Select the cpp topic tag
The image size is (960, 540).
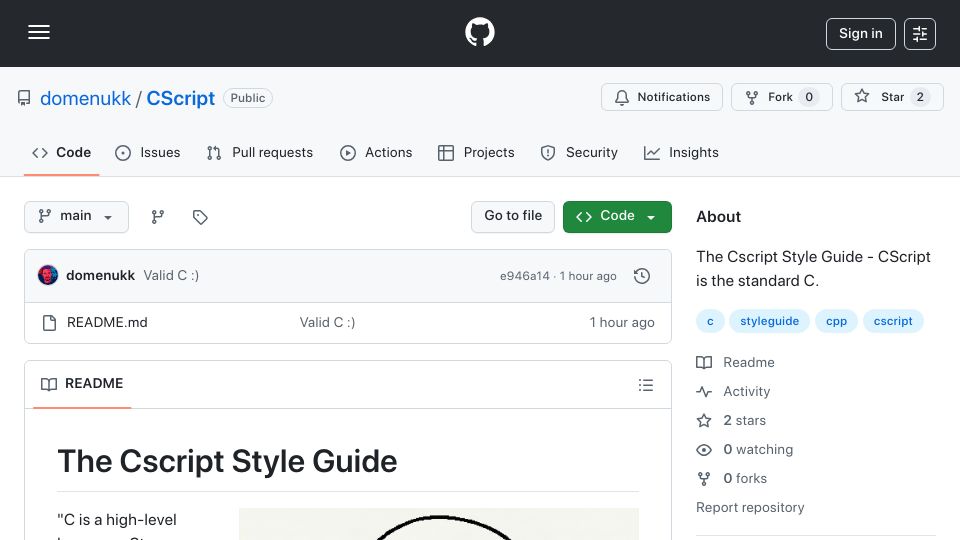(836, 321)
